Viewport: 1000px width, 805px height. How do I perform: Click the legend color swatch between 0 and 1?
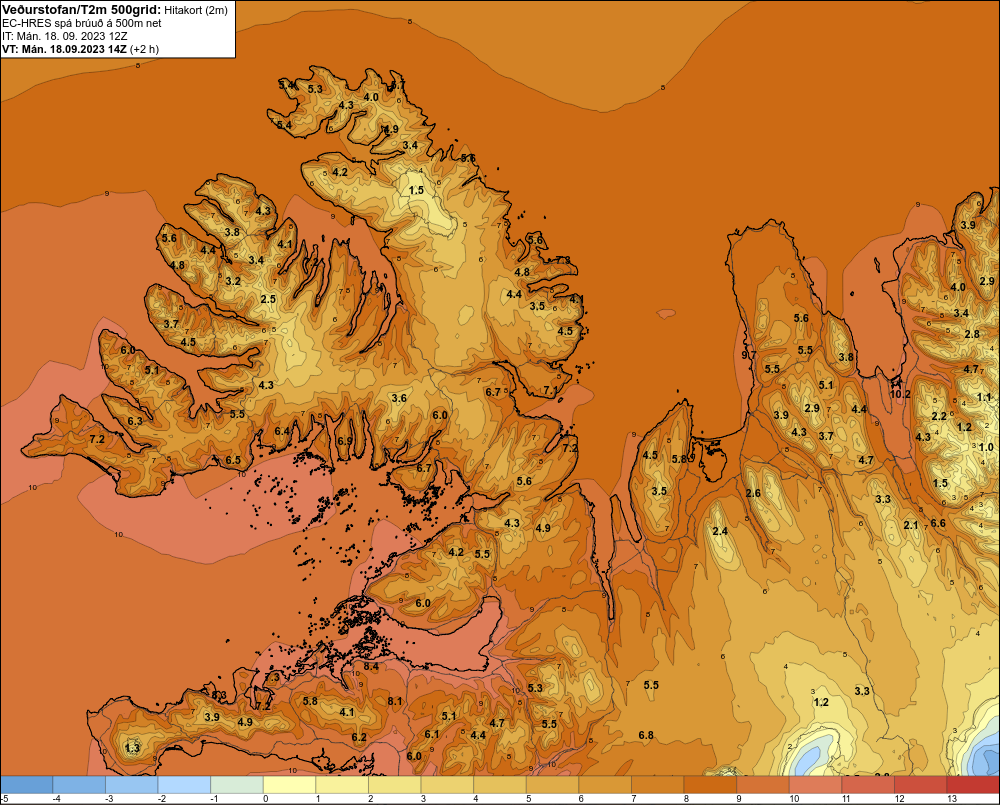[x=289, y=785]
